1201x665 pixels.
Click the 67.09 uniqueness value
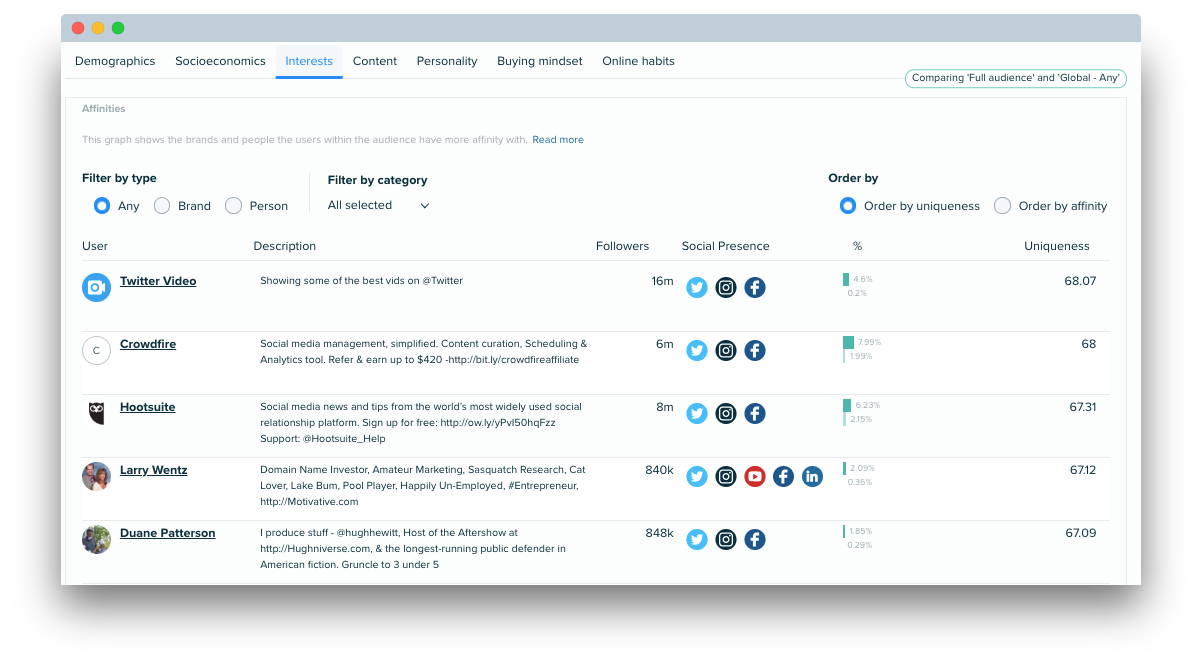(1081, 533)
